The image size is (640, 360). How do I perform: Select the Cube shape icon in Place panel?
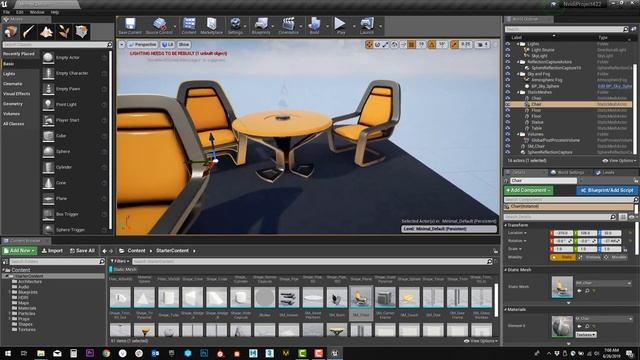point(48,136)
